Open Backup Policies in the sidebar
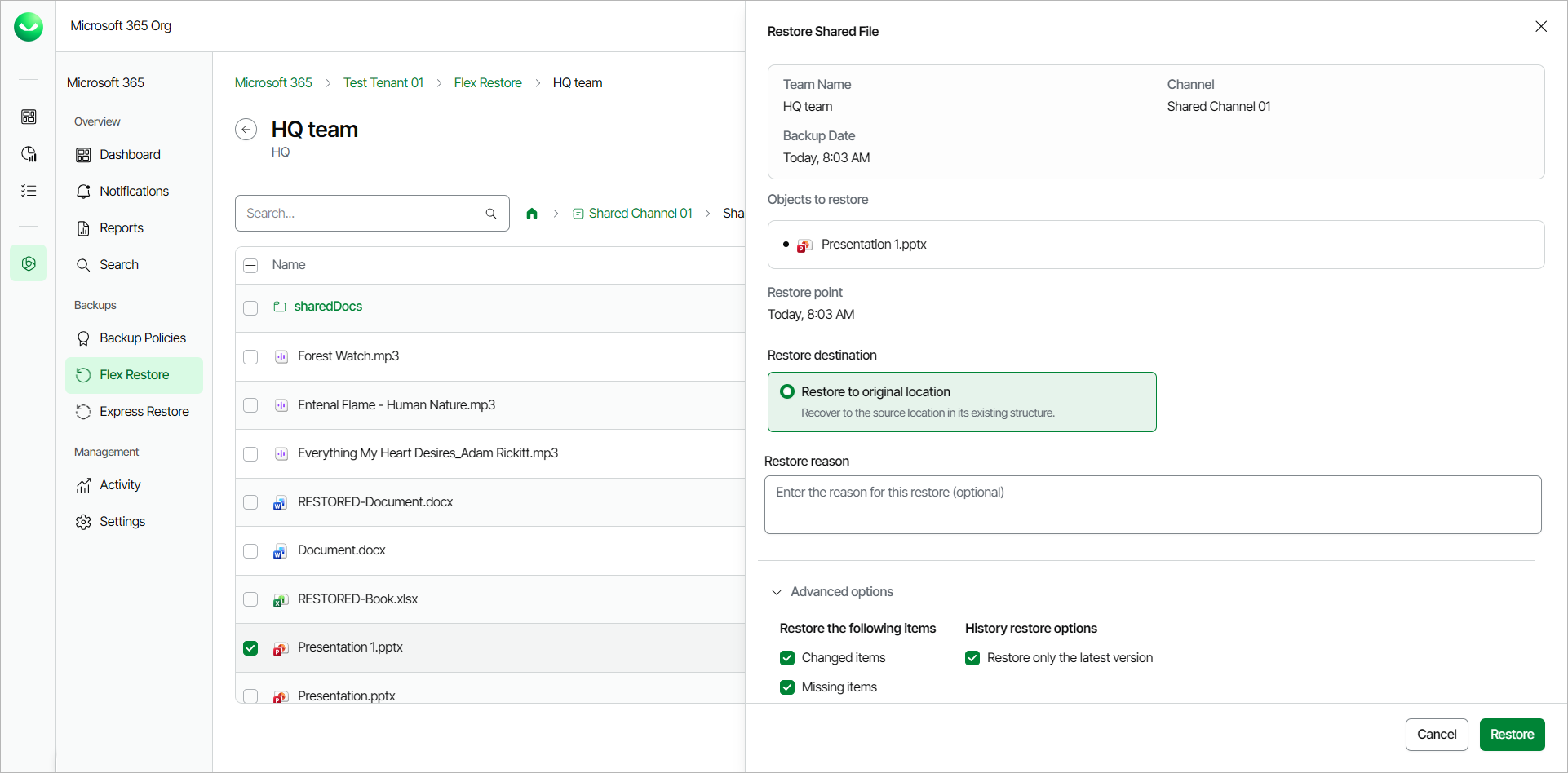Screen dimensions: 1568x773 (134, 338)
